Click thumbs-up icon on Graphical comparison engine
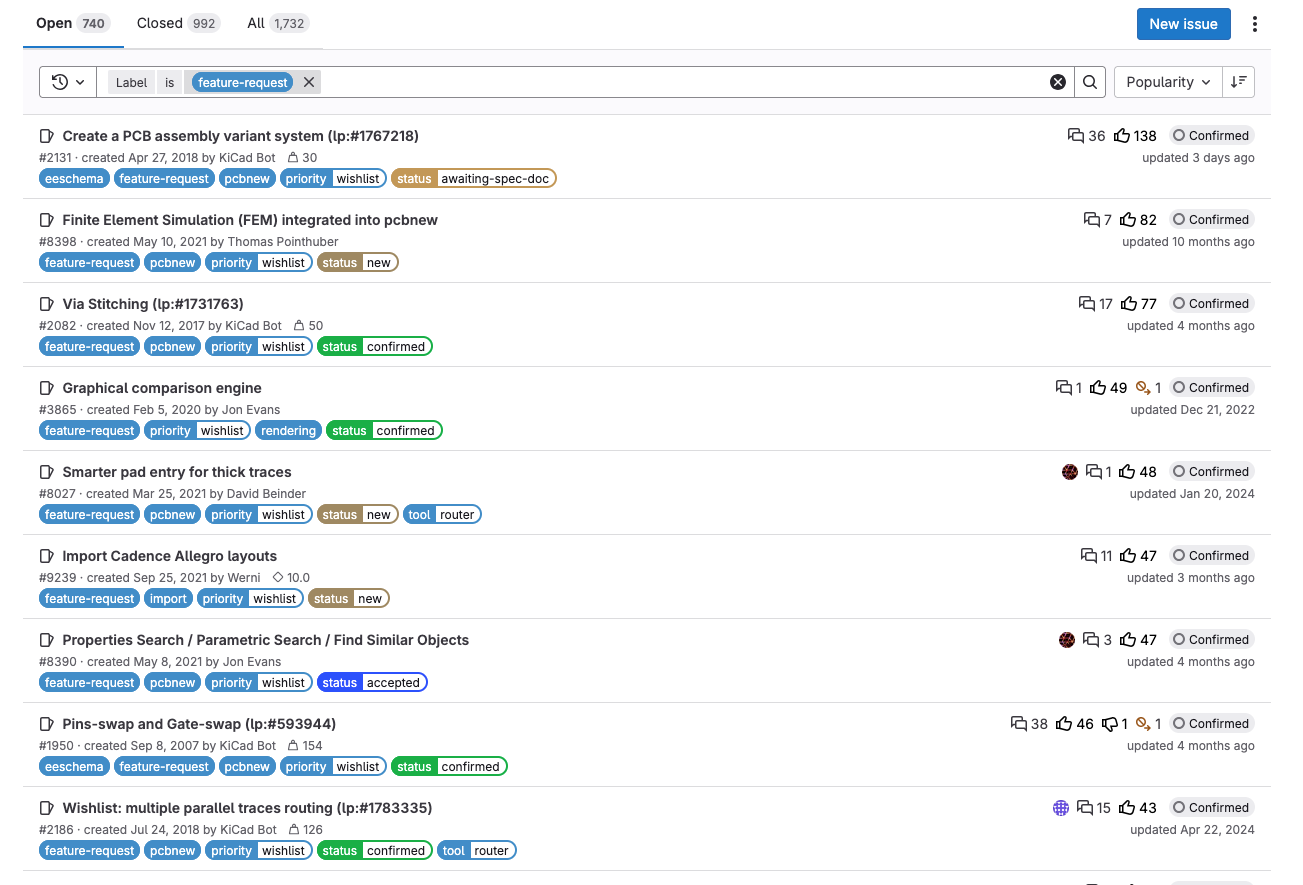The height and width of the screenshot is (885, 1303). pyautogui.click(x=1098, y=388)
